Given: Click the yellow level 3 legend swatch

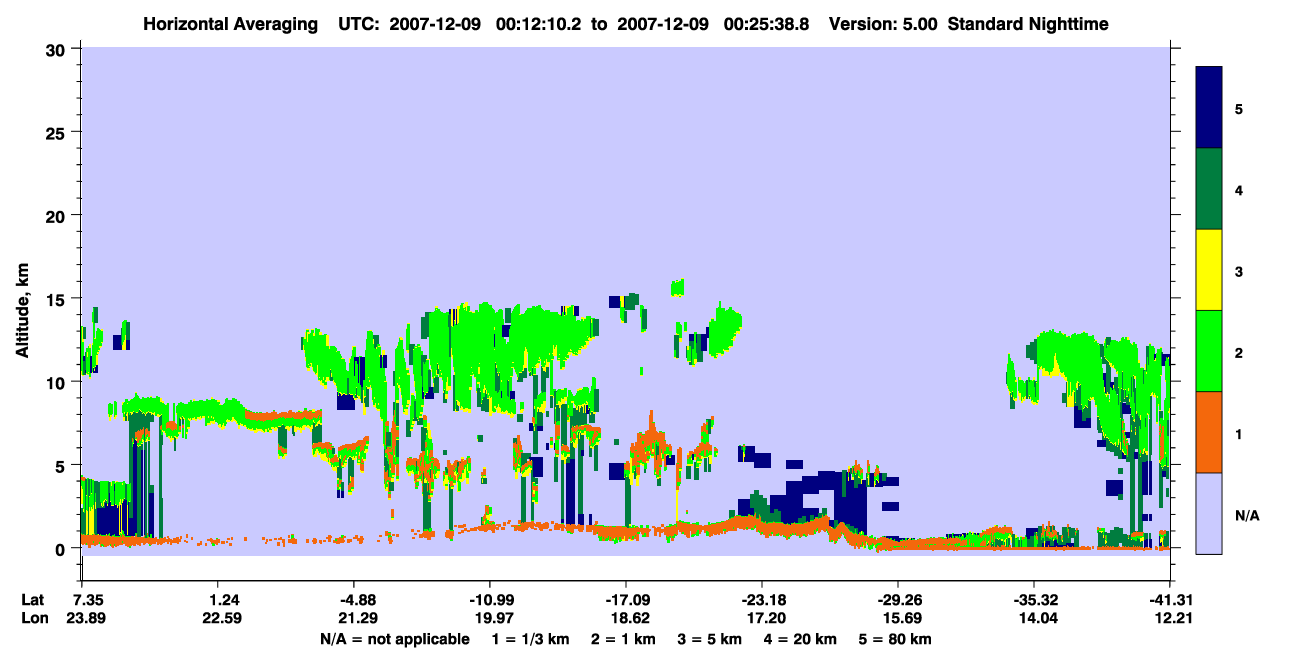Looking at the screenshot, I should 1209,270.
